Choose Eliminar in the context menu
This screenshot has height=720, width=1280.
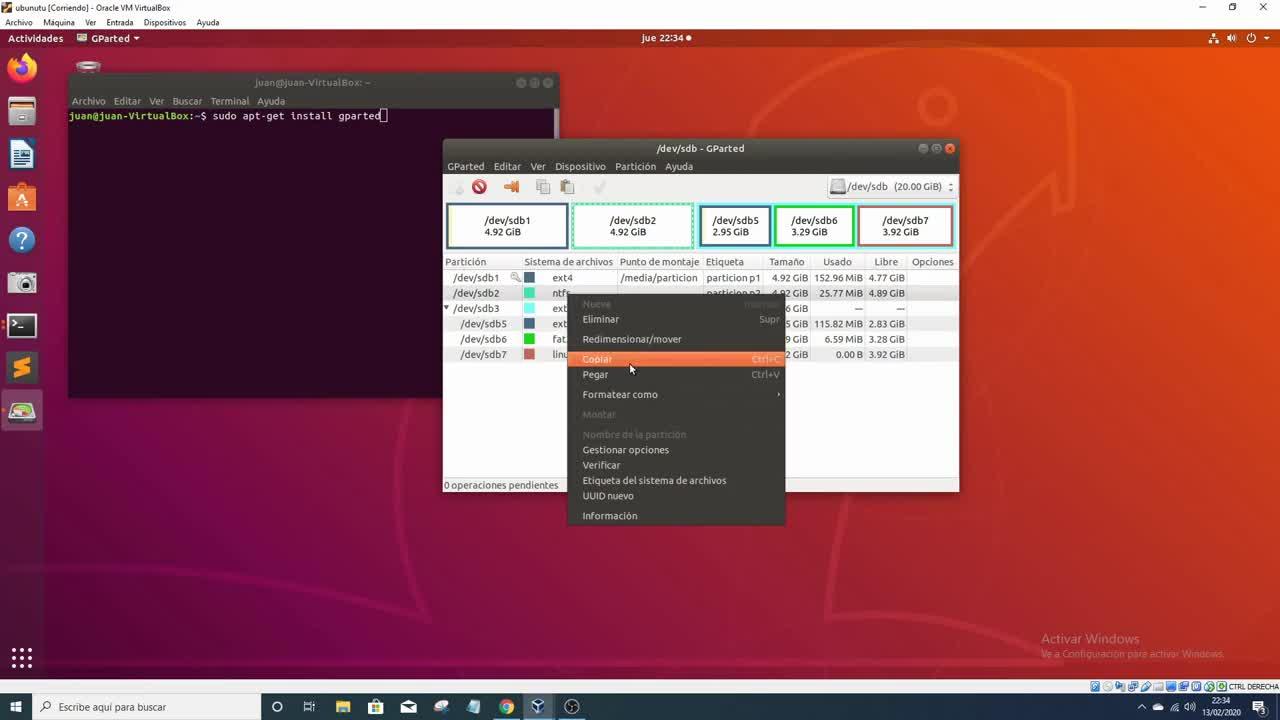pos(601,319)
